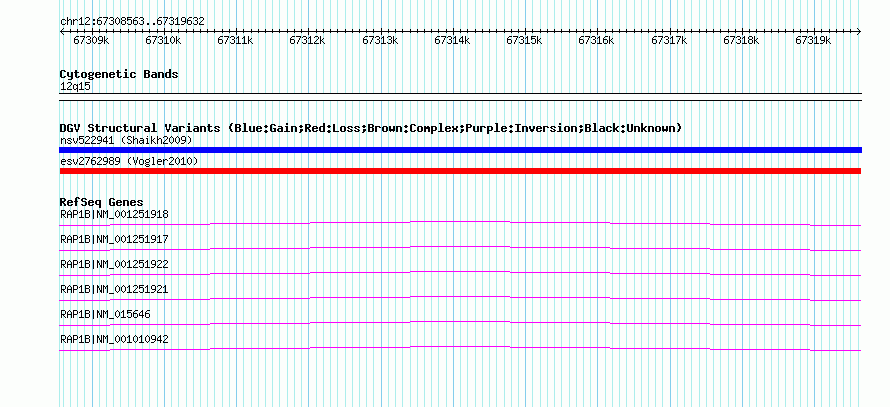Image resolution: width=890 pixels, height=407 pixels.
Task: Open the esv2762989 (Vogler2010) variant label
Action: pyautogui.click(x=129, y=162)
